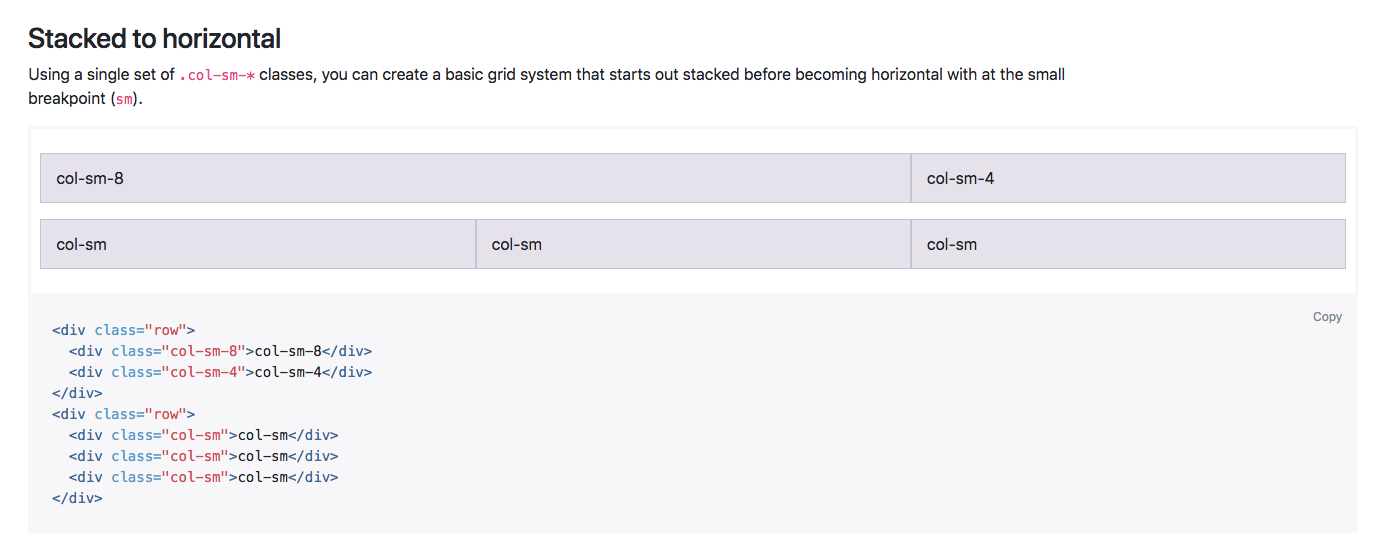1377x546 pixels.
Task: Click the third col-sm div code line
Action: point(203,477)
